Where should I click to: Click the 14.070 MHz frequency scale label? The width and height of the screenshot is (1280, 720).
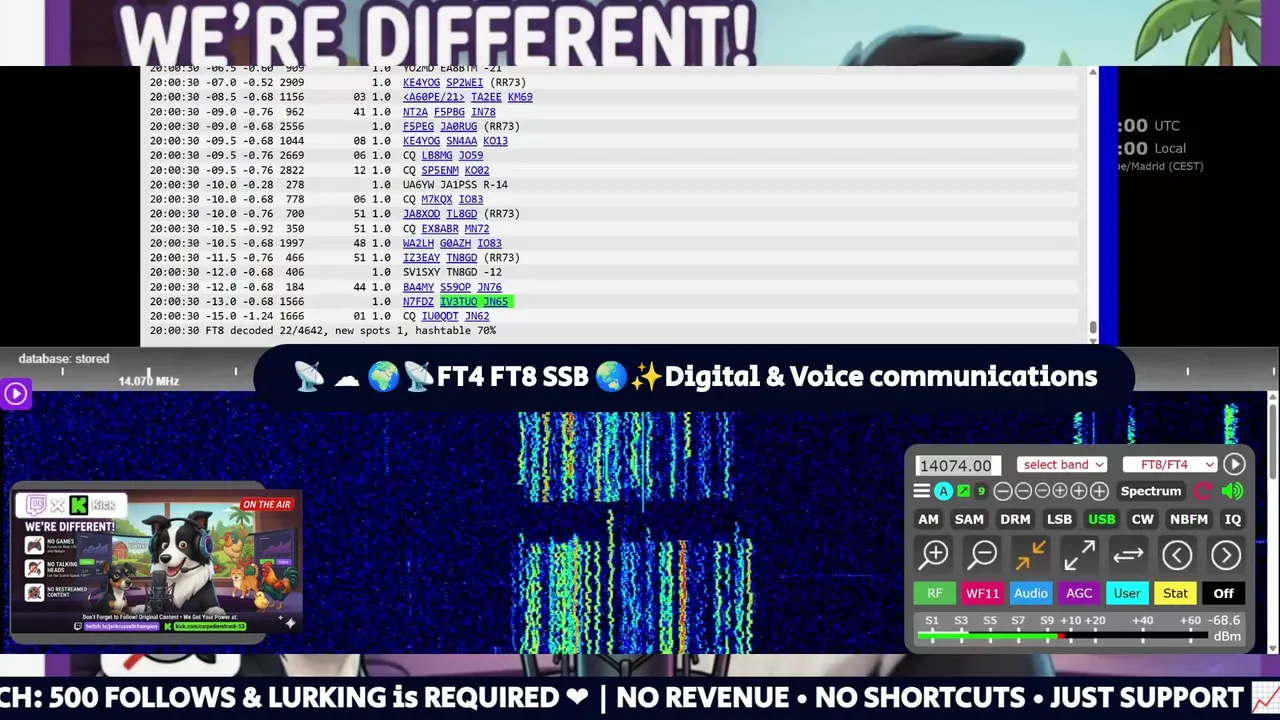click(149, 381)
